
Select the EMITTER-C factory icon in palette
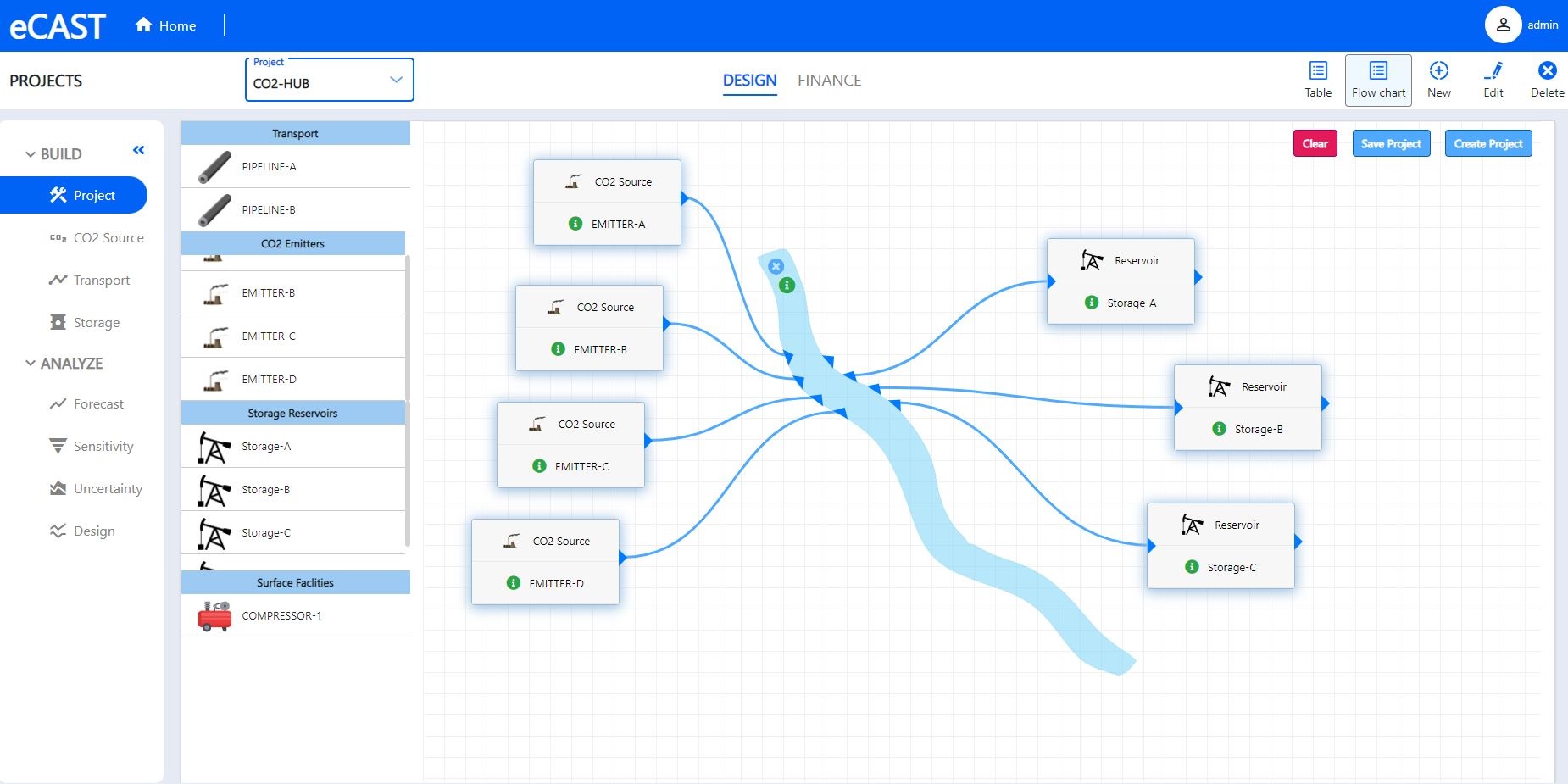point(215,336)
